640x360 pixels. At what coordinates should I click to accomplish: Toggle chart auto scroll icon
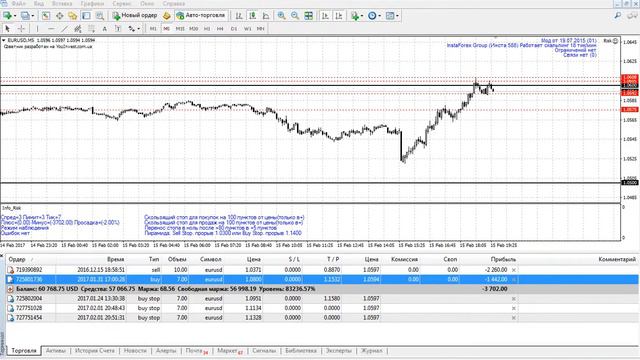coord(325,16)
